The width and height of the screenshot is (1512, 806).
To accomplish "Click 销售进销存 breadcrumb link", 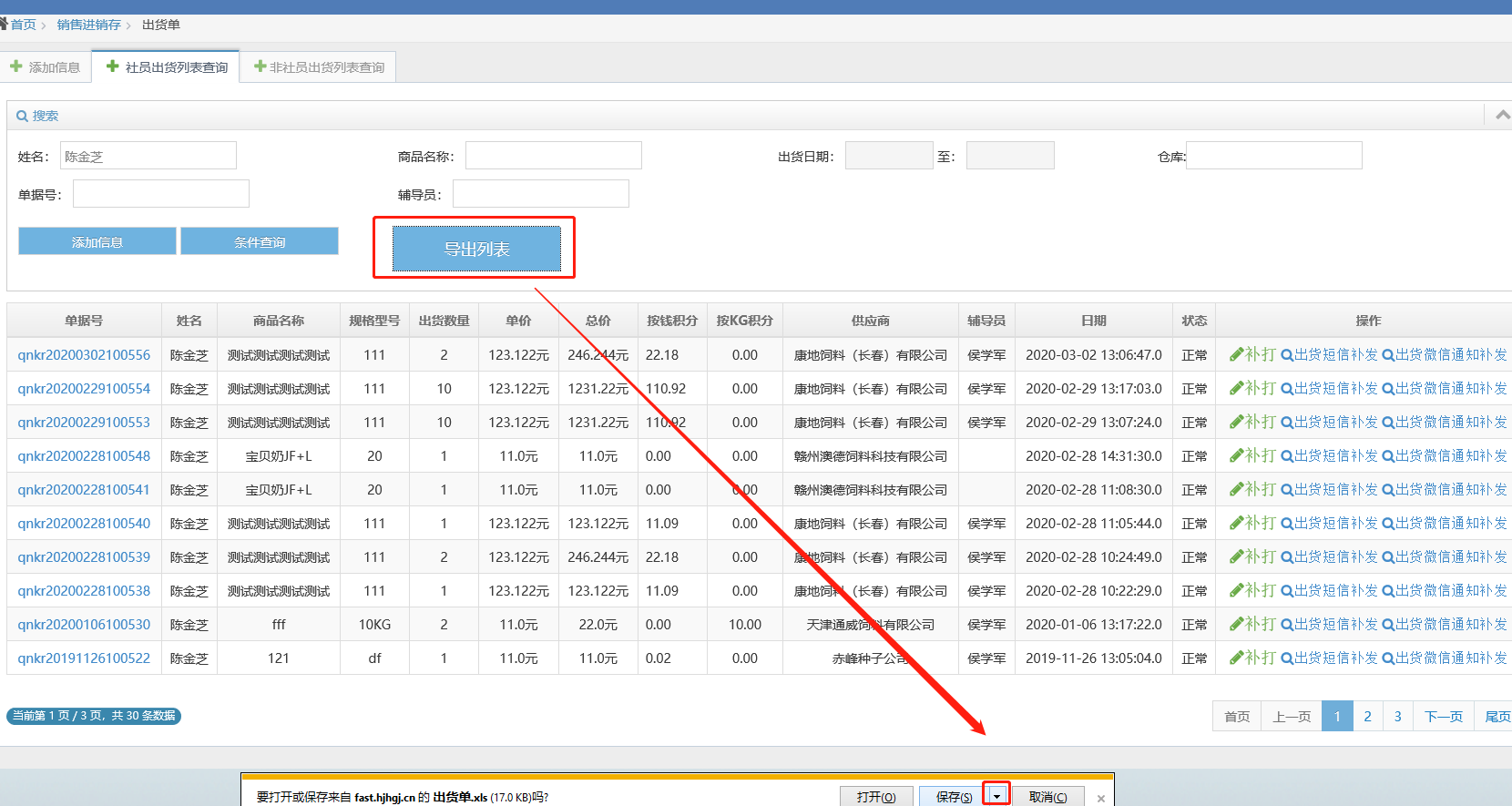I will click(88, 25).
